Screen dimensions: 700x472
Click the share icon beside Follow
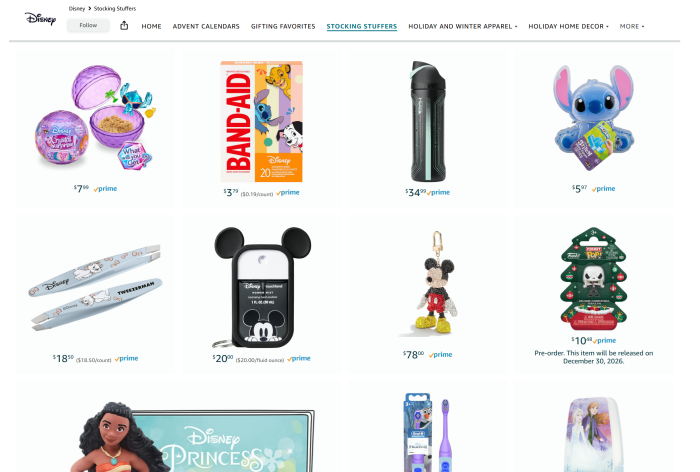[x=124, y=25]
